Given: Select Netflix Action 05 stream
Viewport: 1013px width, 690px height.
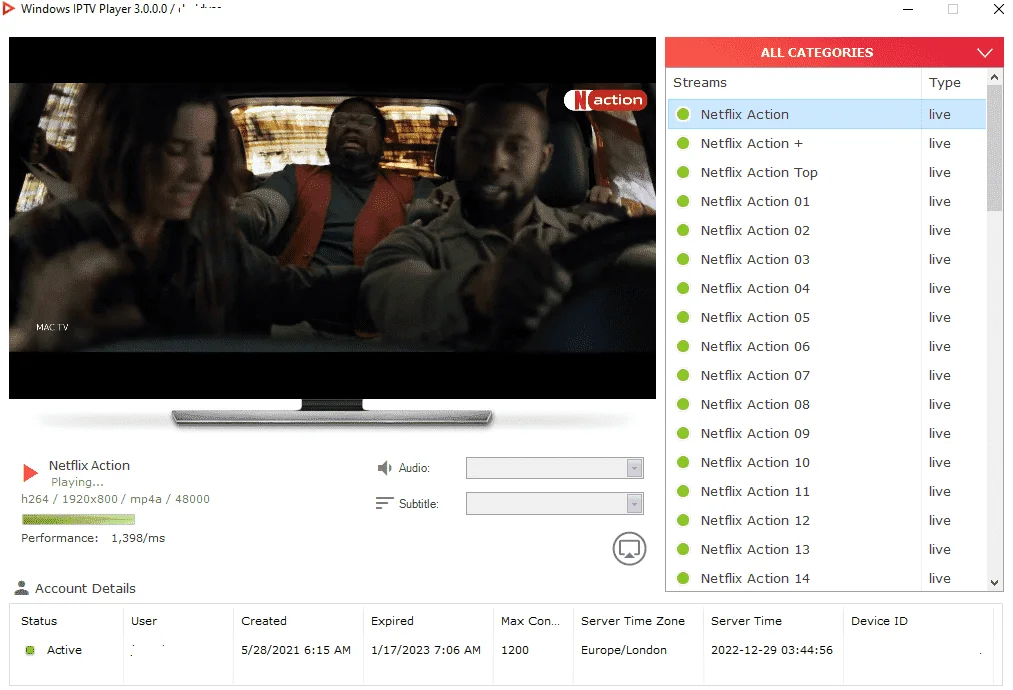Looking at the screenshot, I should pyautogui.click(x=827, y=317).
